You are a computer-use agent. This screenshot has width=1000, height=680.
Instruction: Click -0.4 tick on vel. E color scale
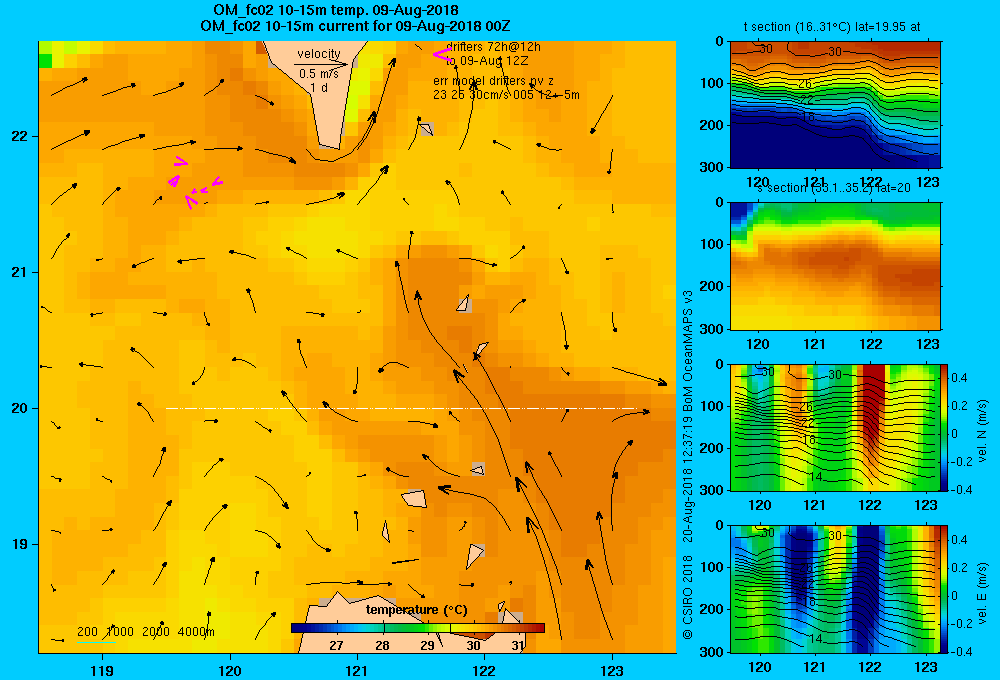point(962,652)
